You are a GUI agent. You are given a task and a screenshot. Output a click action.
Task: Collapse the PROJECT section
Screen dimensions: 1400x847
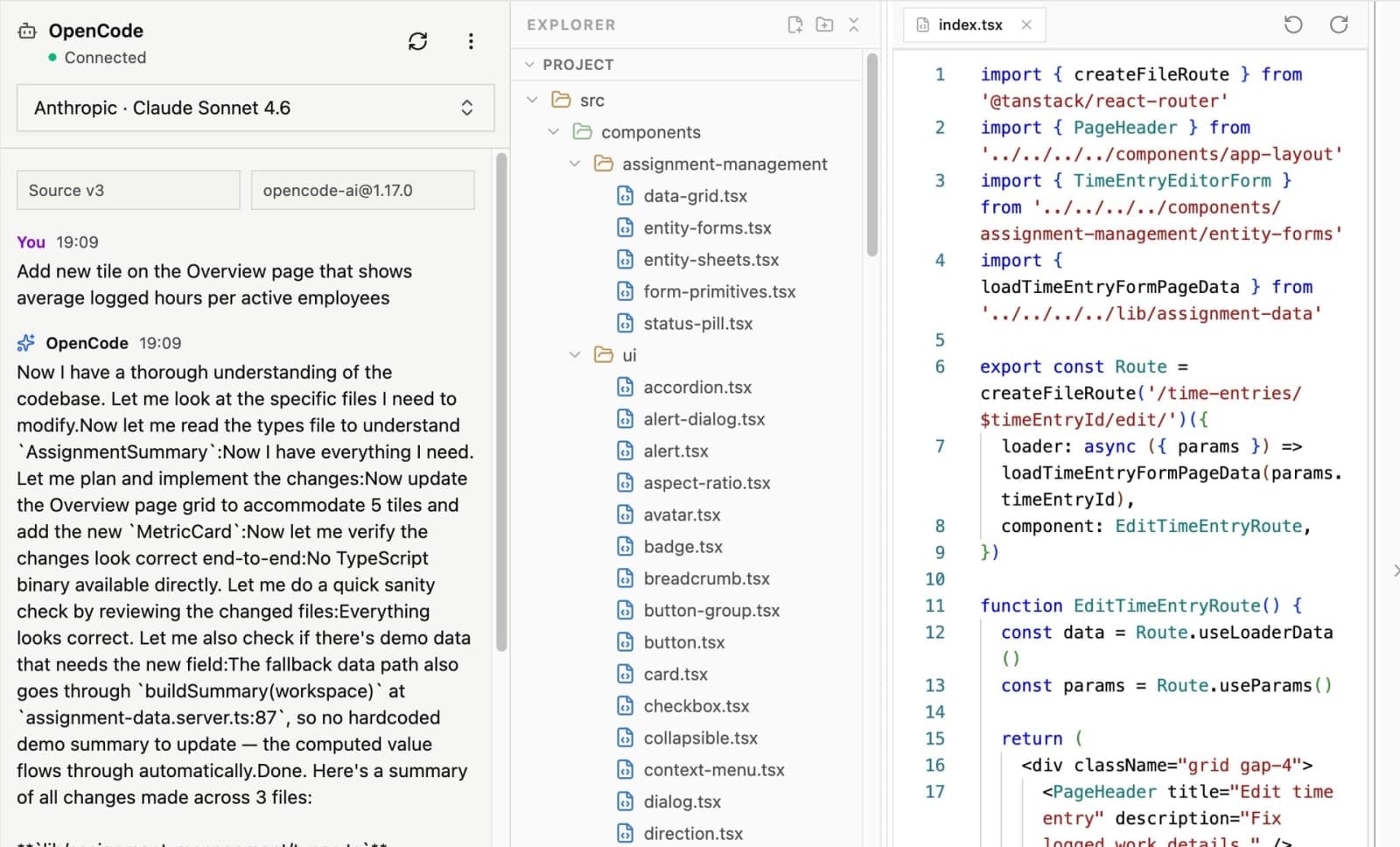tap(529, 65)
